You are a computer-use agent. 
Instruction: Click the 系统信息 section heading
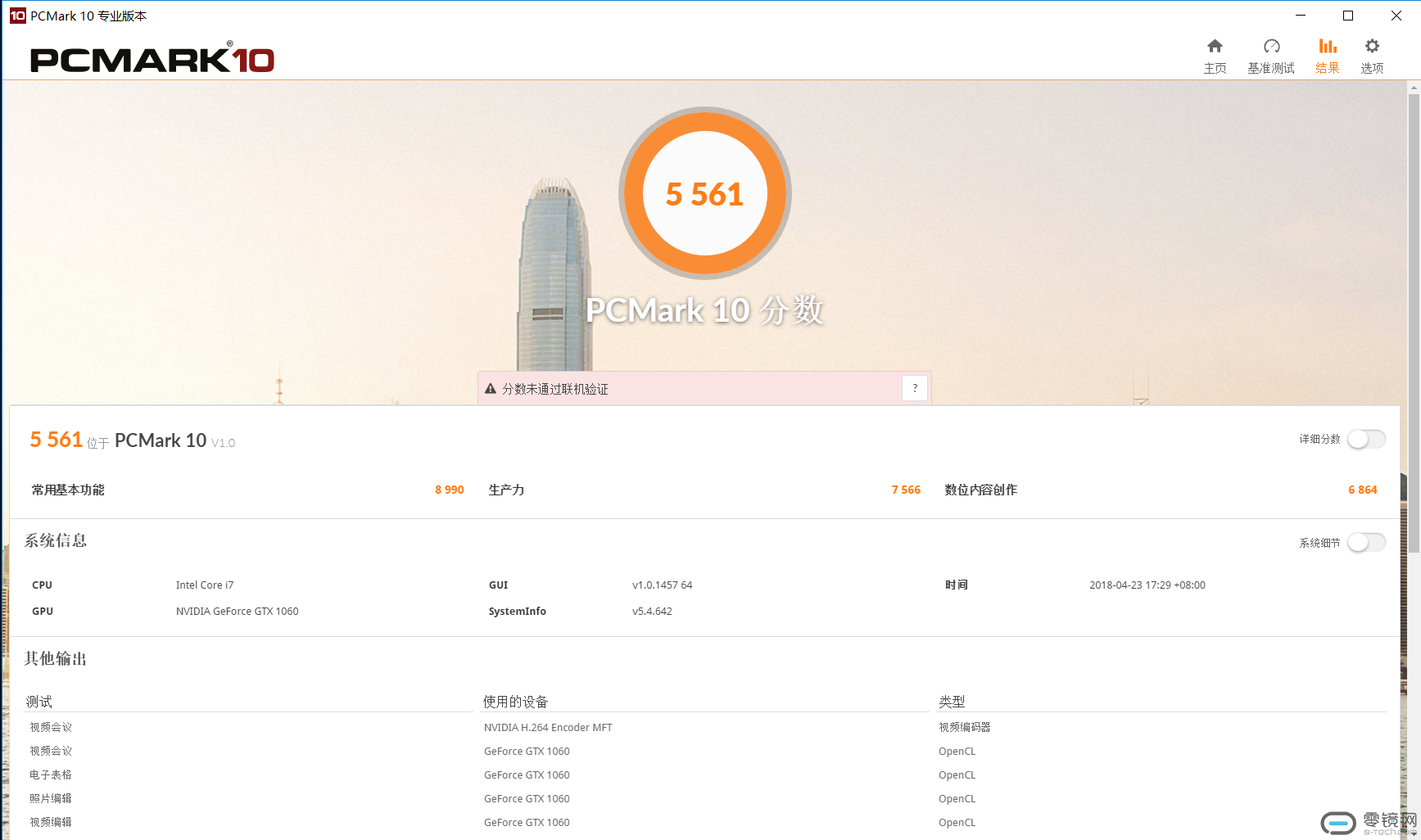56,540
